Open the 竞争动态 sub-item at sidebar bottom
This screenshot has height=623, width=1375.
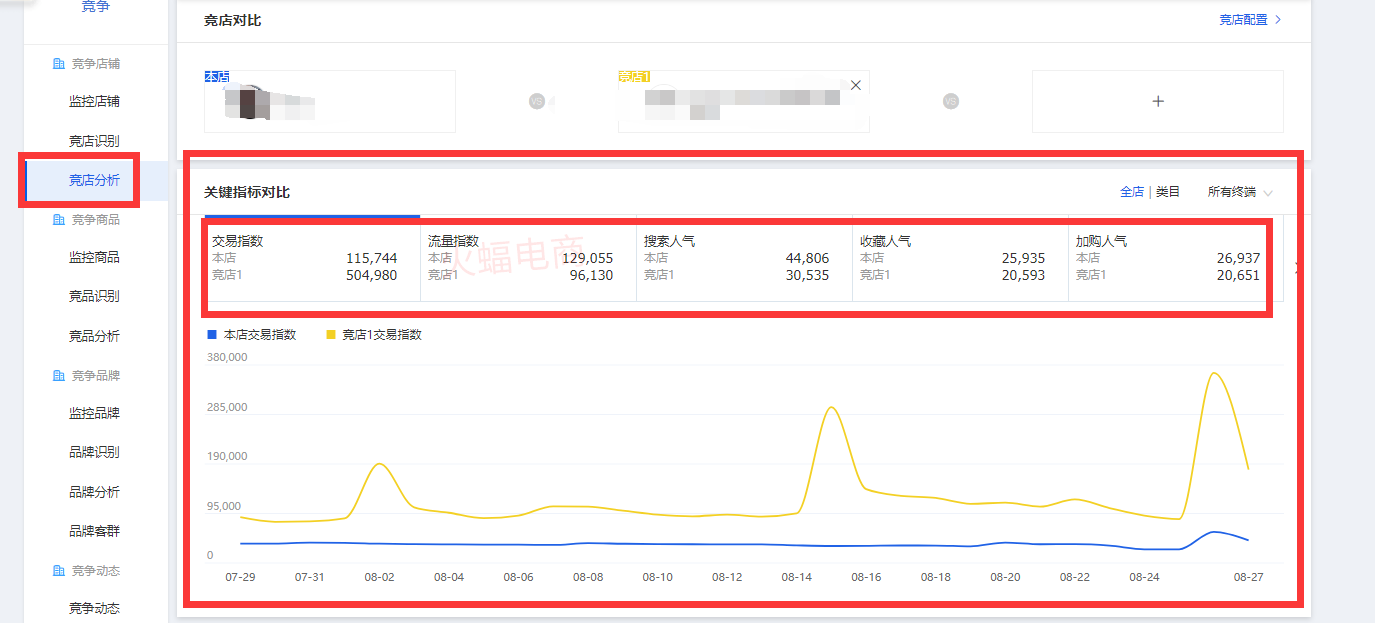(x=94, y=609)
